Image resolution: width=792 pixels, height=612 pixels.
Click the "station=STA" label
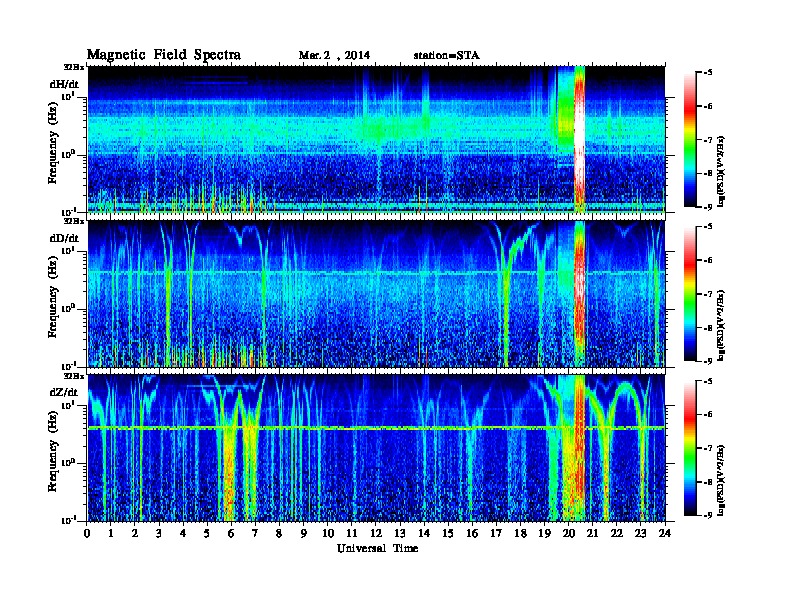coord(447,56)
